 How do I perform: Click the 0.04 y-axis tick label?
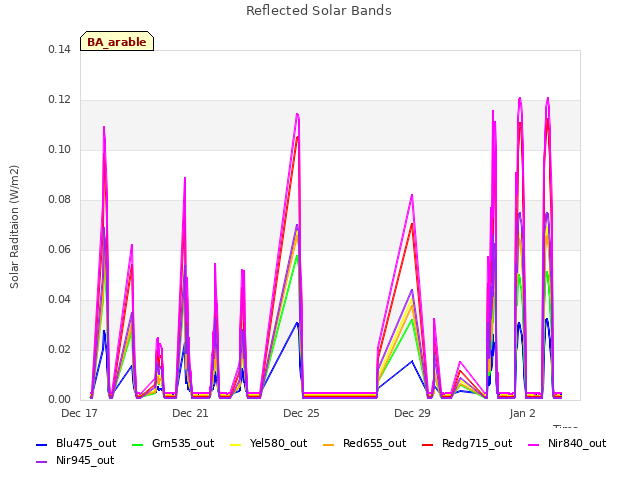(x=59, y=300)
